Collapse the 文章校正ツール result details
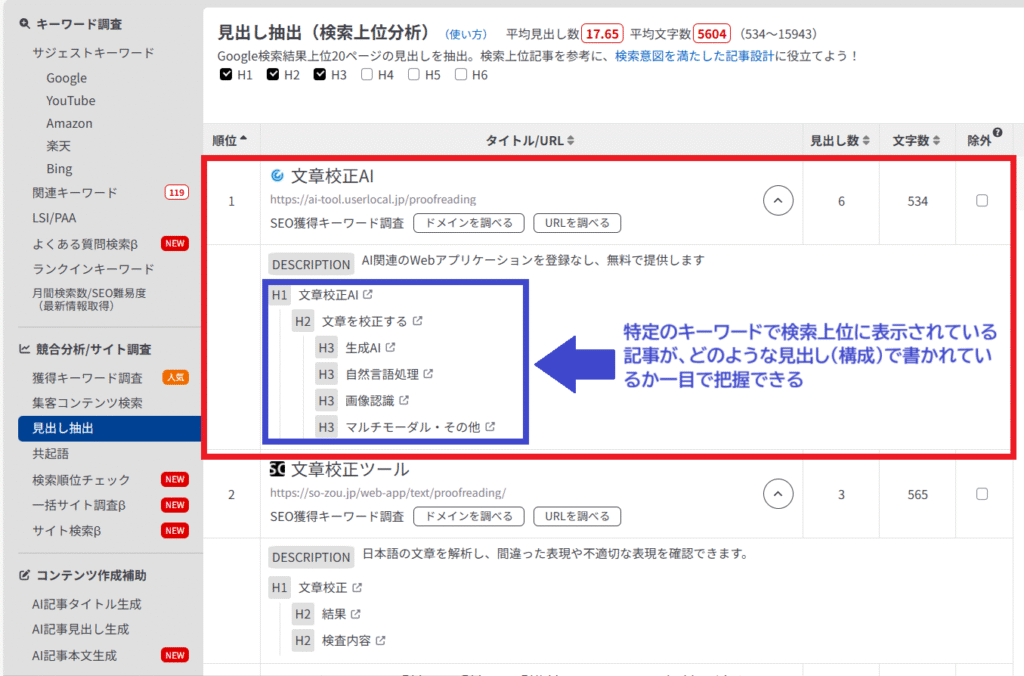 click(778, 494)
